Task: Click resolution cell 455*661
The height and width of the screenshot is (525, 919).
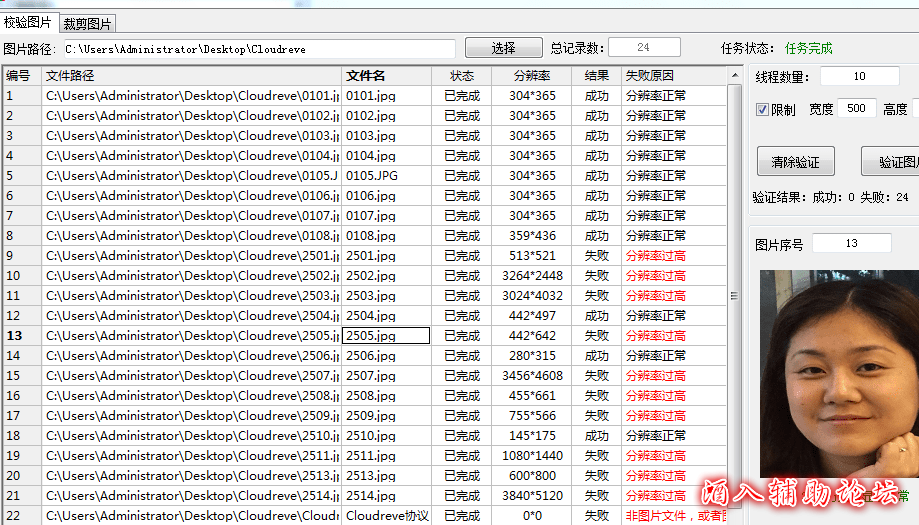Action: pyautogui.click(x=532, y=396)
